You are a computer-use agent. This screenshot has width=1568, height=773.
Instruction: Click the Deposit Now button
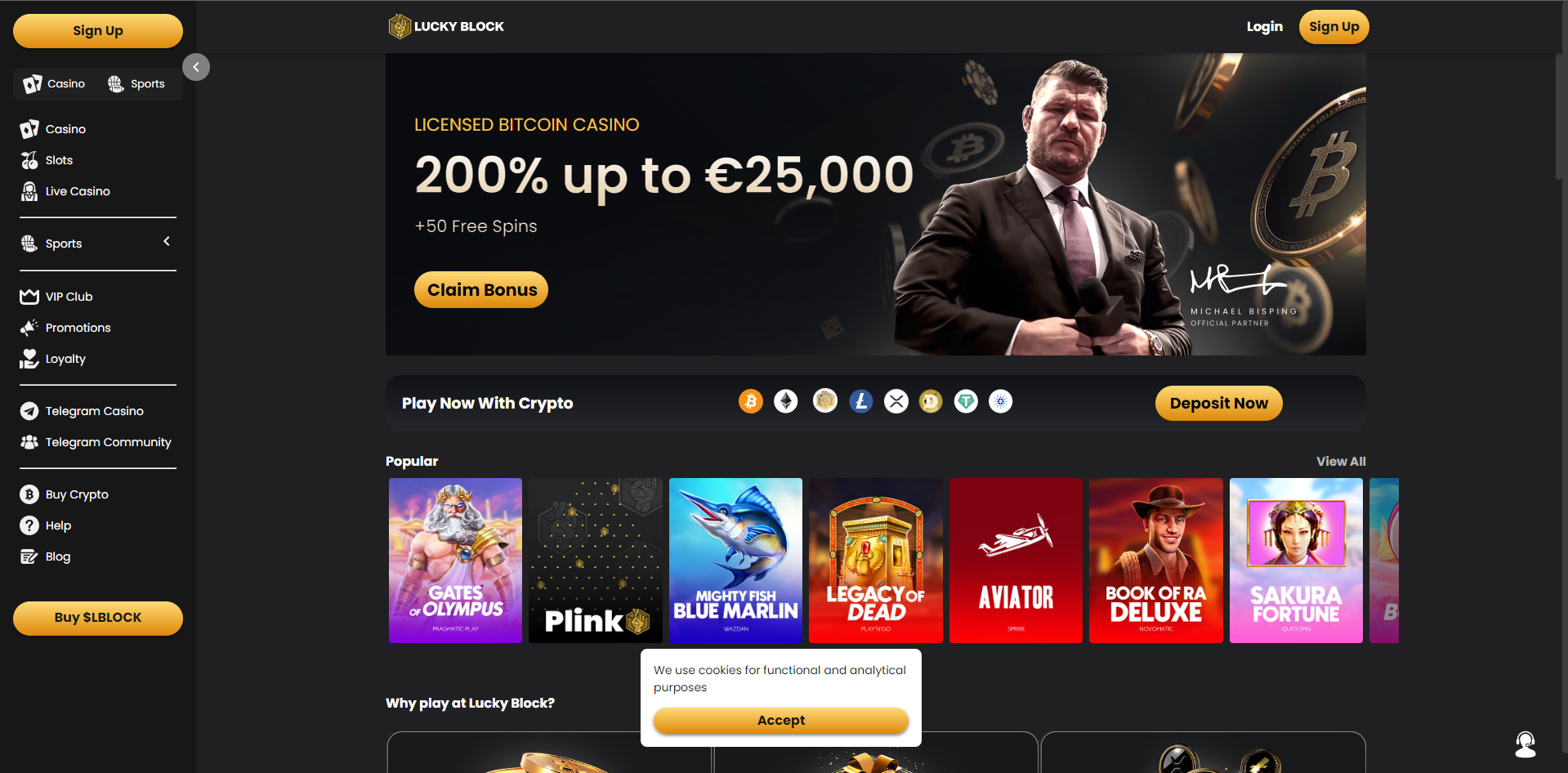click(1218, 403)
